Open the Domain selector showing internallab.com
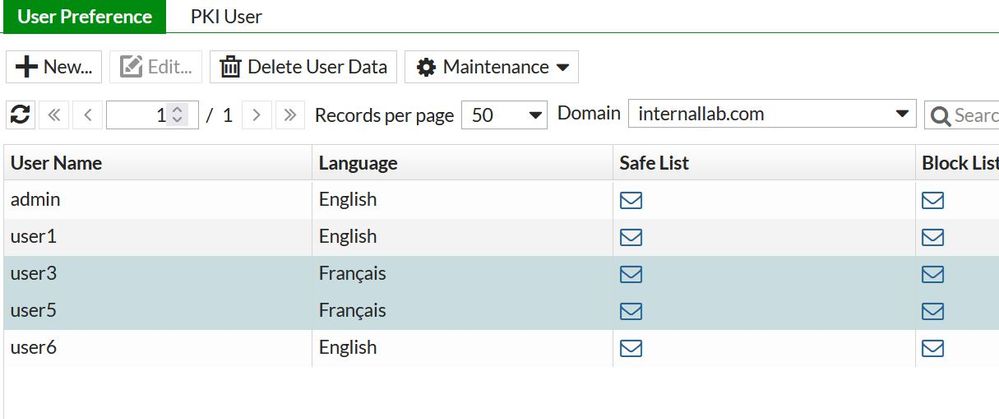This screenshot has width=999, height=419. 771,115
